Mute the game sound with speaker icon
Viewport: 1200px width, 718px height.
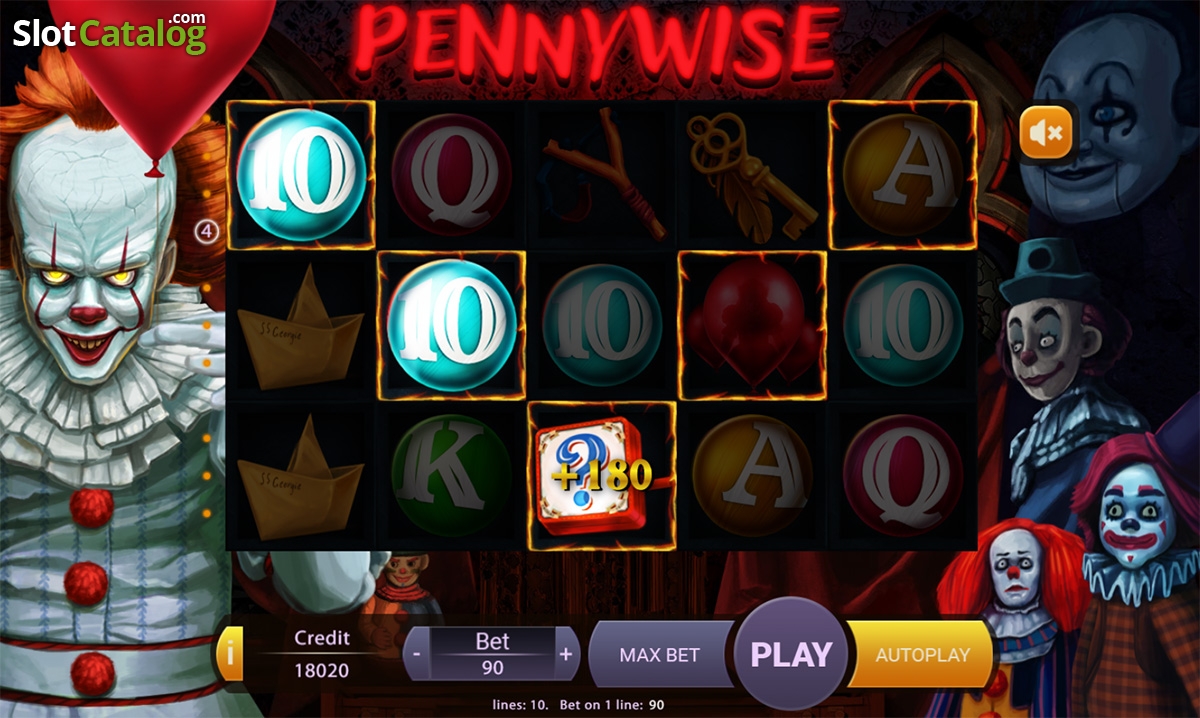click(x=1046, y=131)
